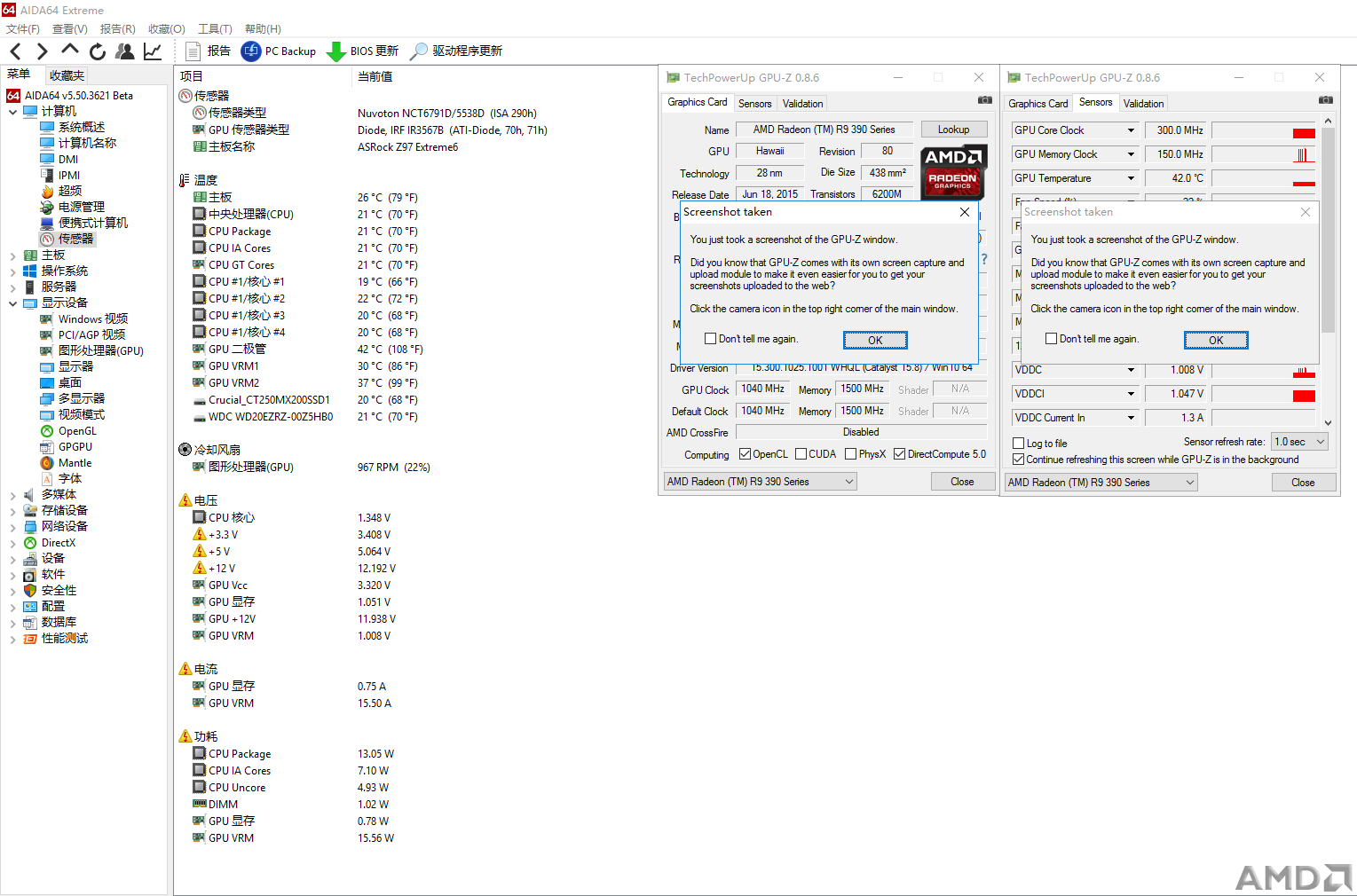The height and width of the screenshot is (896, 1357).
Task: Click the GPU Core Clock red graph bar
Action: coord(1304,133)
